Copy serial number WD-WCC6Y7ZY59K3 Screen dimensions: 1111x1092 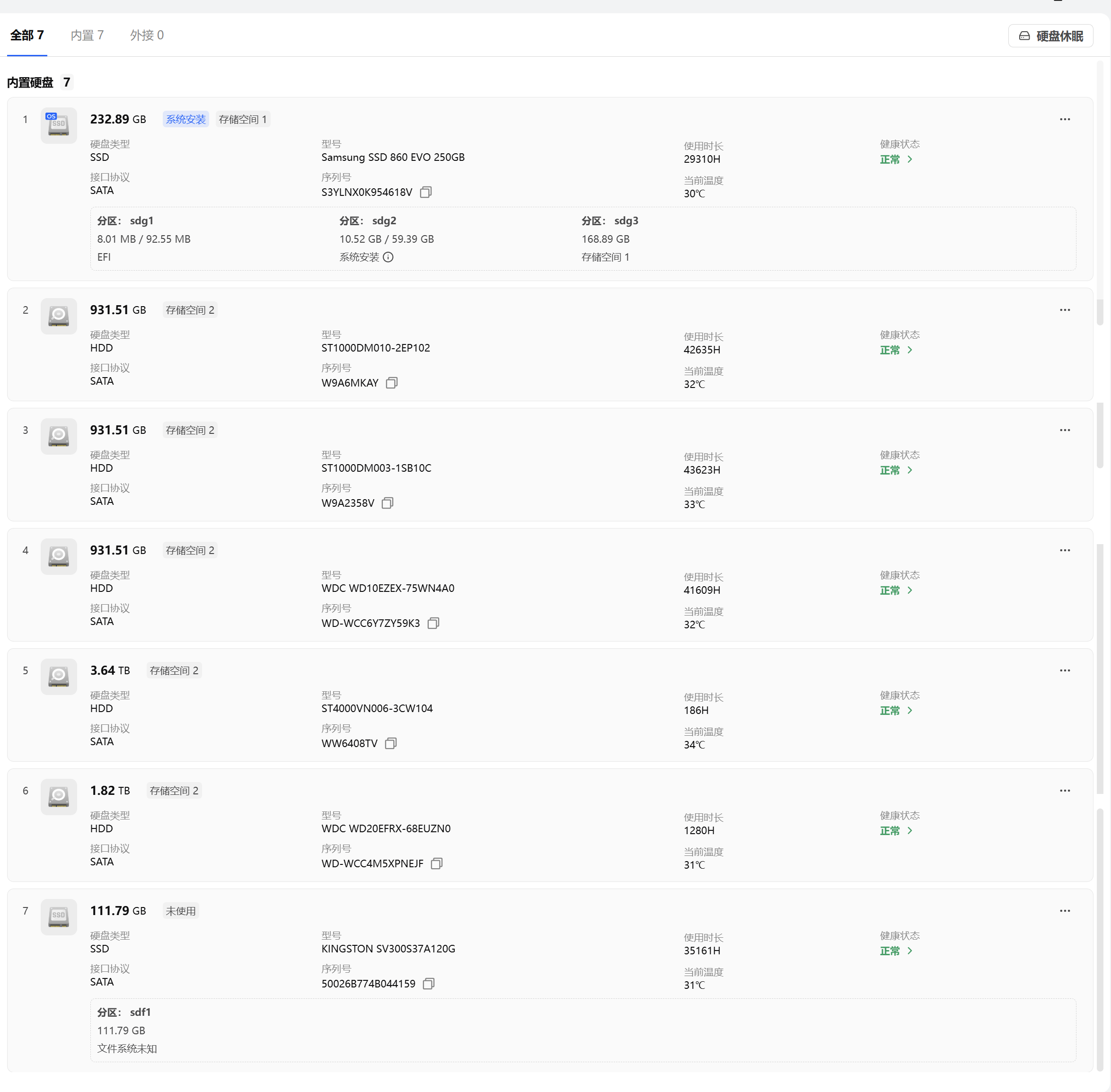point(433,623)
